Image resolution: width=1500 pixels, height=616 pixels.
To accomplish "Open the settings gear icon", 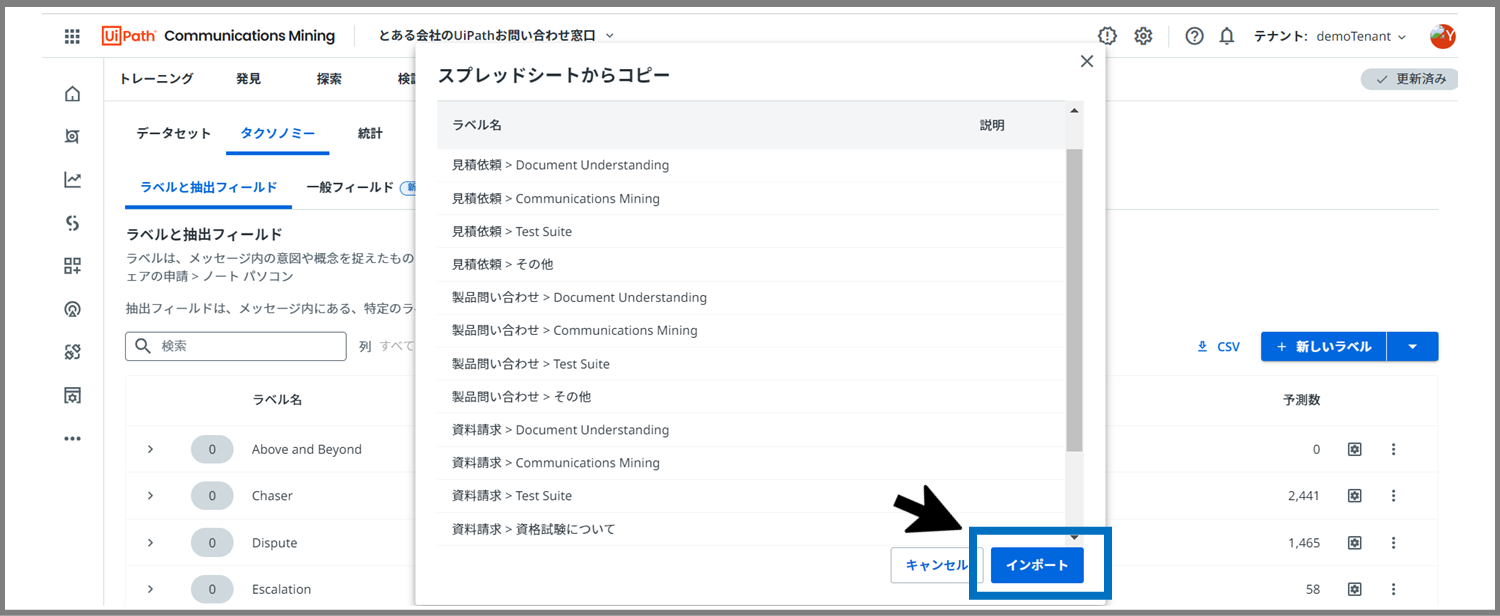I will 1143,36.
